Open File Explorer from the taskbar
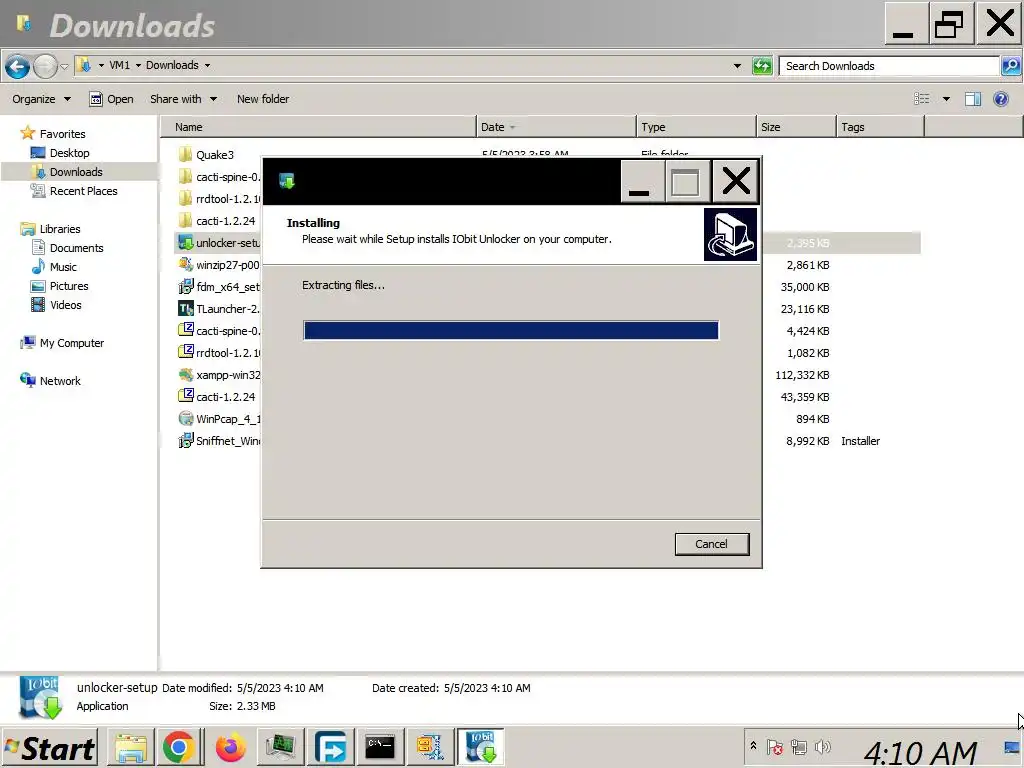This screenshot has height=768, width=1024. tap(131, 747)
